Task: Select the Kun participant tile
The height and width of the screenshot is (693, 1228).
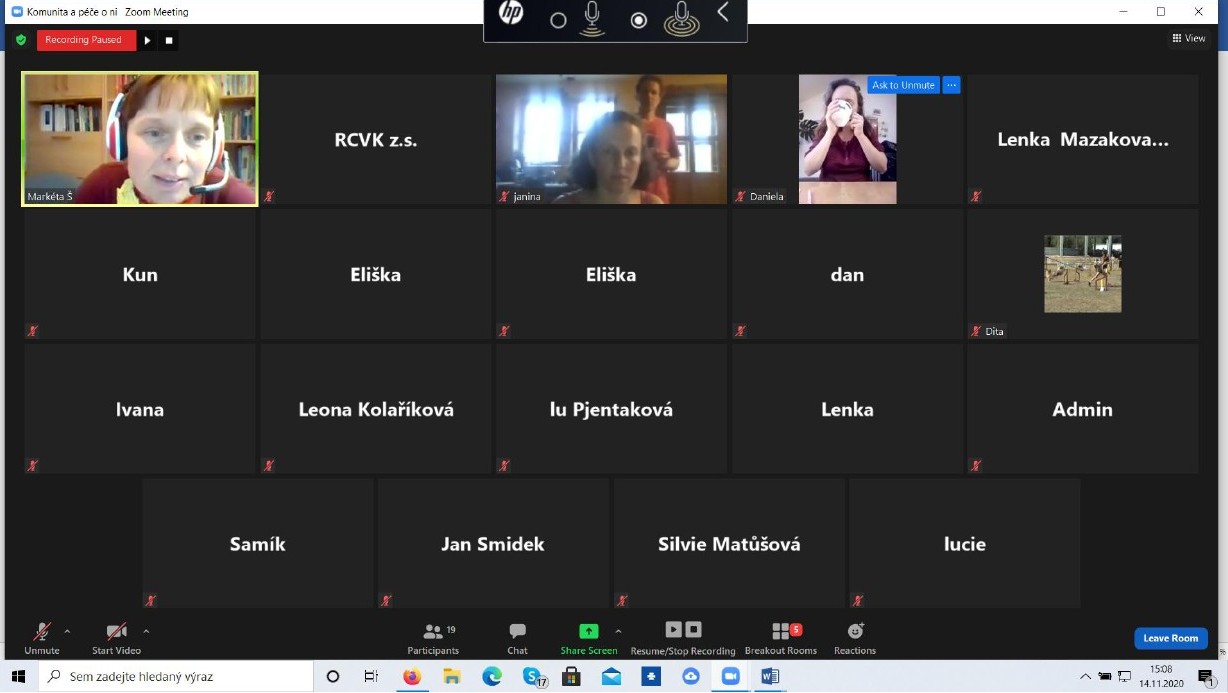Action: click(140, 274)
